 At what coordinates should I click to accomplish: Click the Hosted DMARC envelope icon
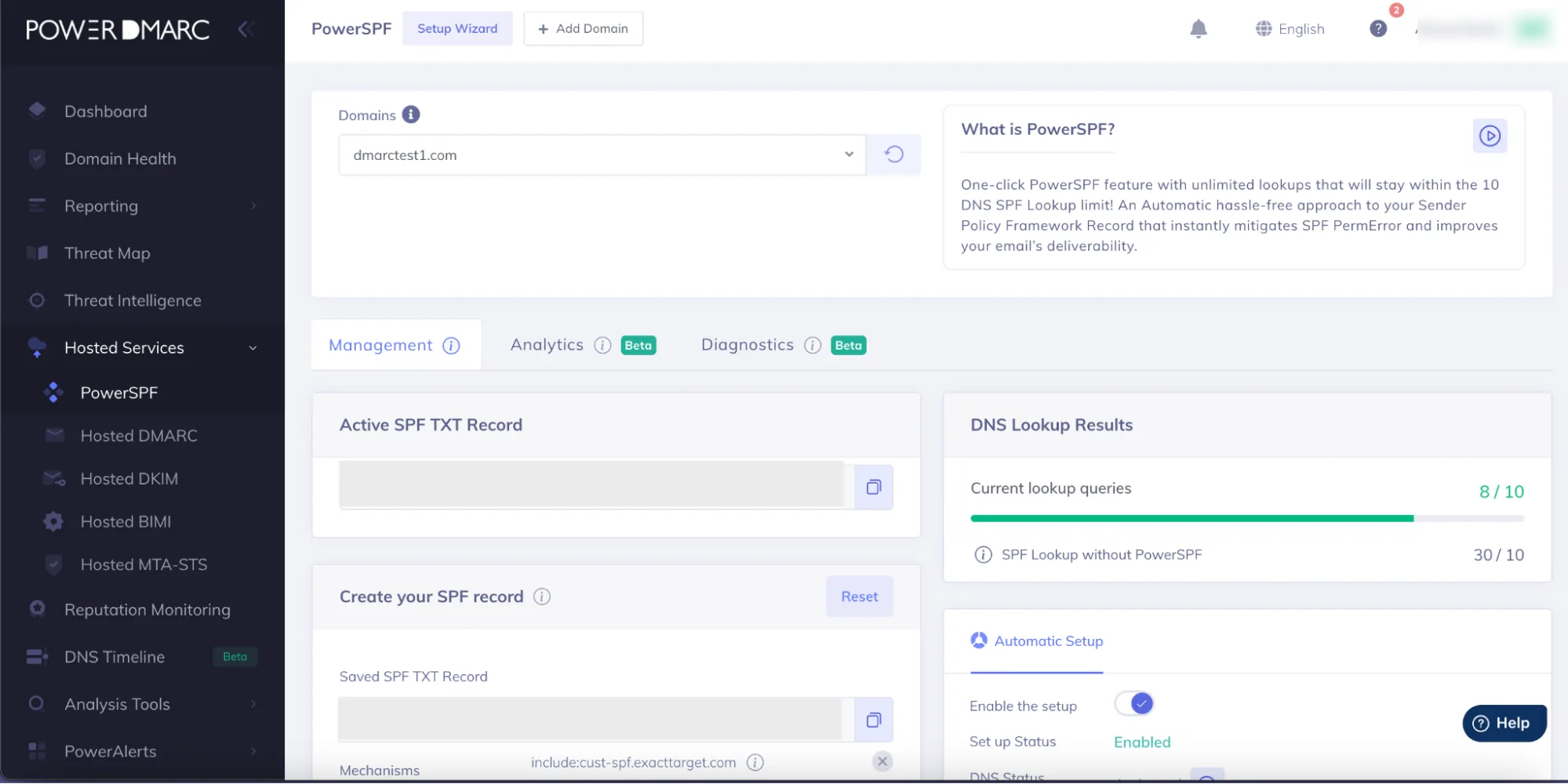[54, 435]
